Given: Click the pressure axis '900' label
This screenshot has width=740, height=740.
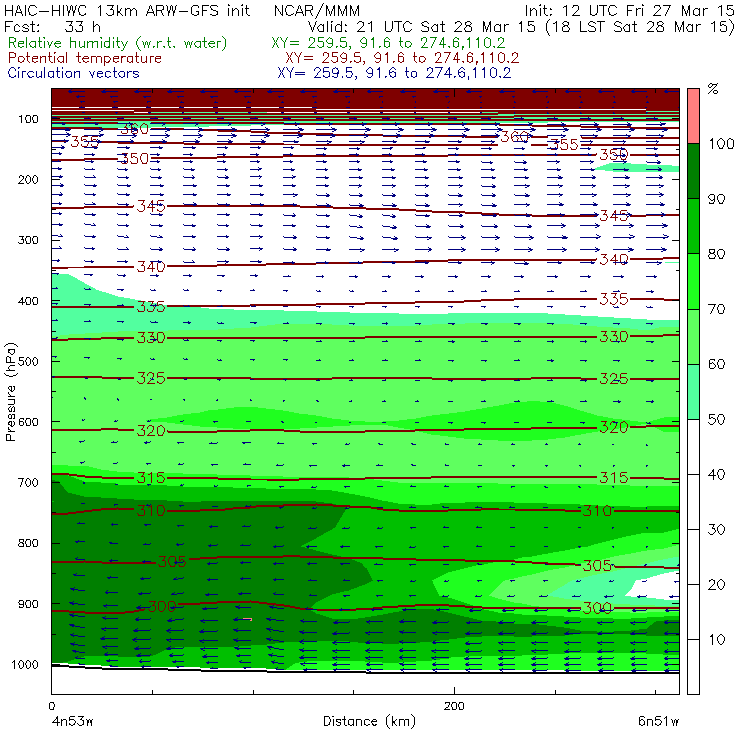Looking at the screenshot, I should (x=28, y=604).
